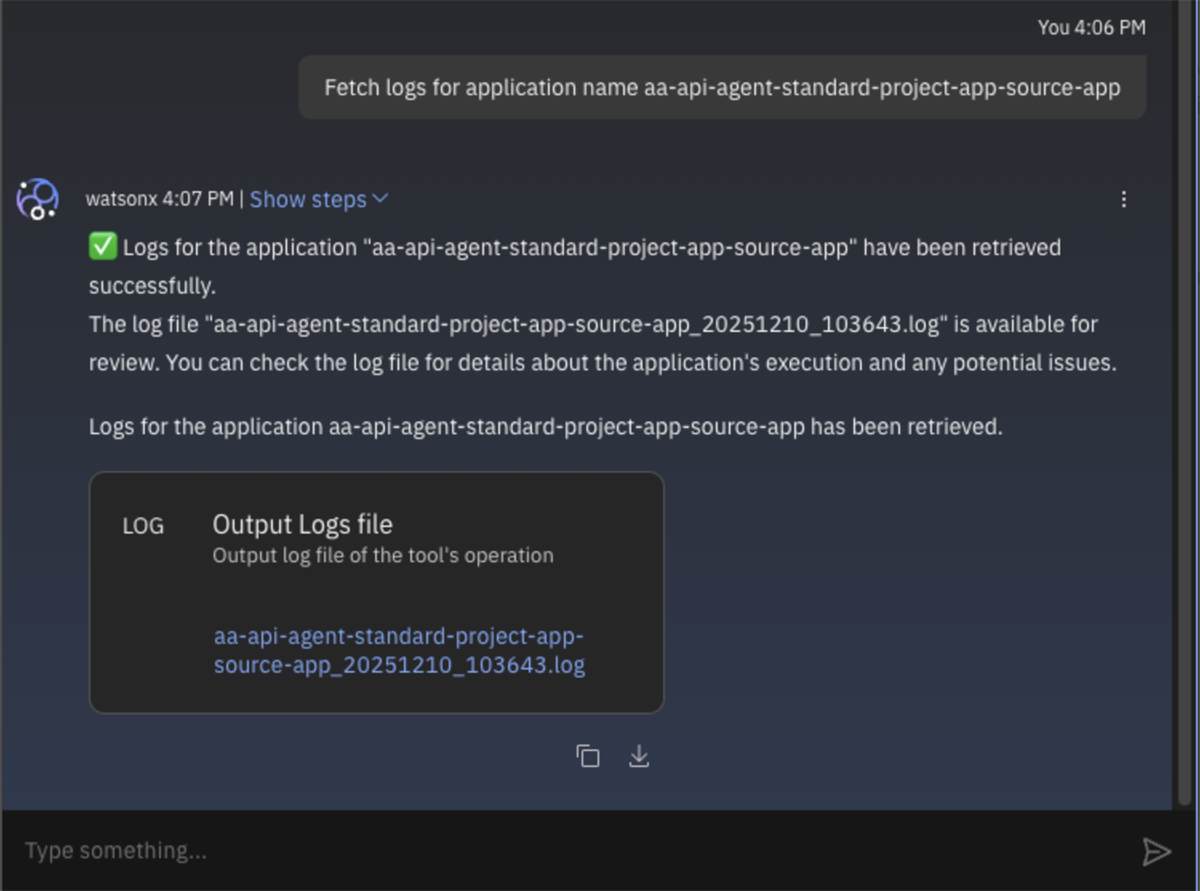Download the assistant's response
The width and height of the screenshot is (1200, 891).
click(639, 757)
